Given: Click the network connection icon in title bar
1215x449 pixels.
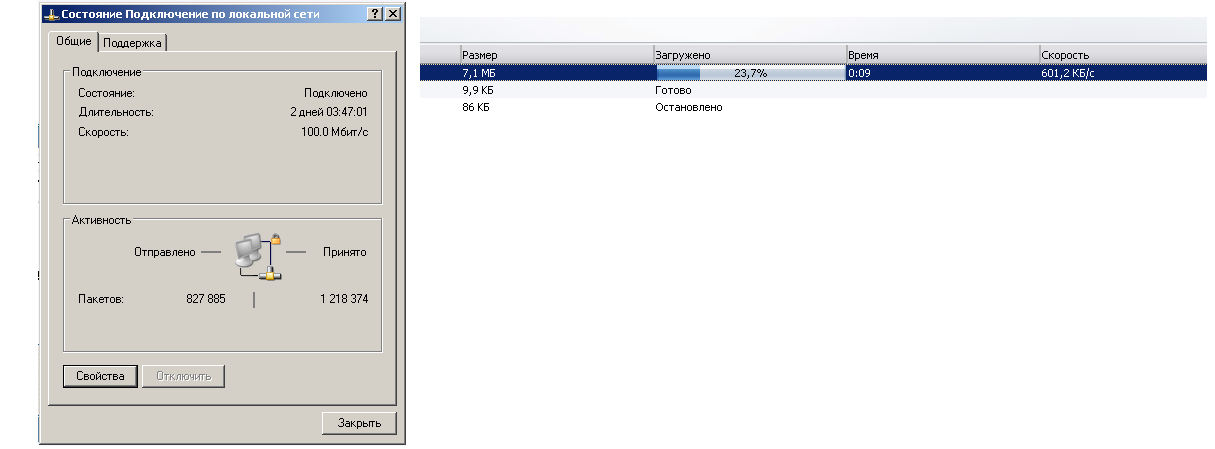Looking at the screenshot, I should click(x=52, y=14).
